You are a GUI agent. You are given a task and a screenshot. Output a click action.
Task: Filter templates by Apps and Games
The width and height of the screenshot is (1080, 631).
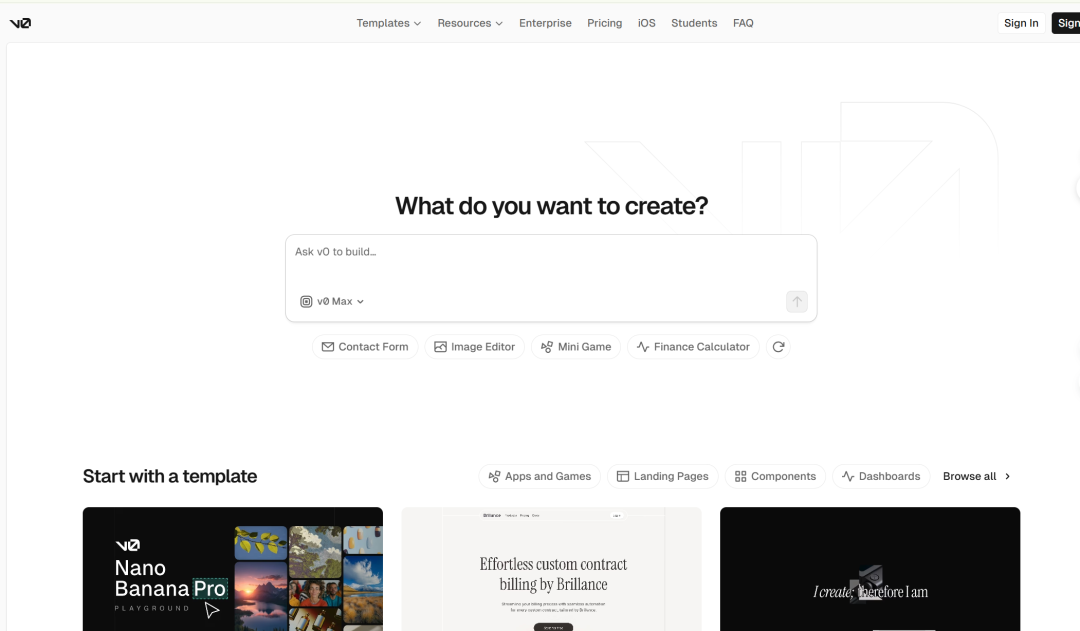[x=539, y=476]
